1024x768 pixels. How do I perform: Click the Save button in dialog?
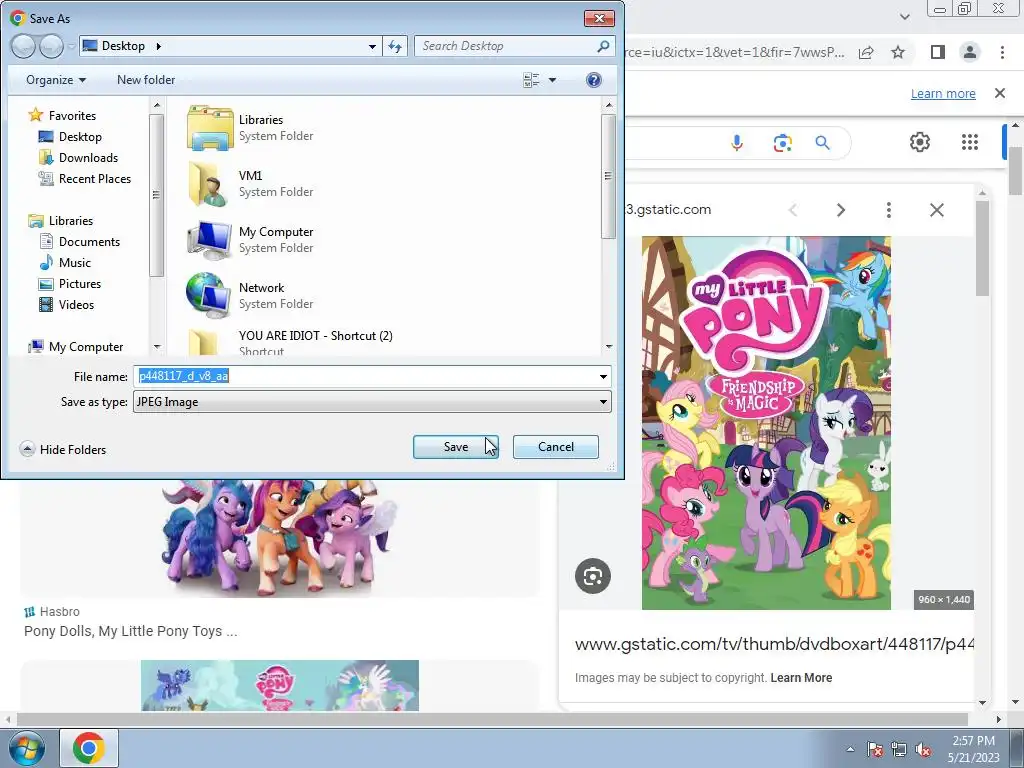click(x=455, y=447)
